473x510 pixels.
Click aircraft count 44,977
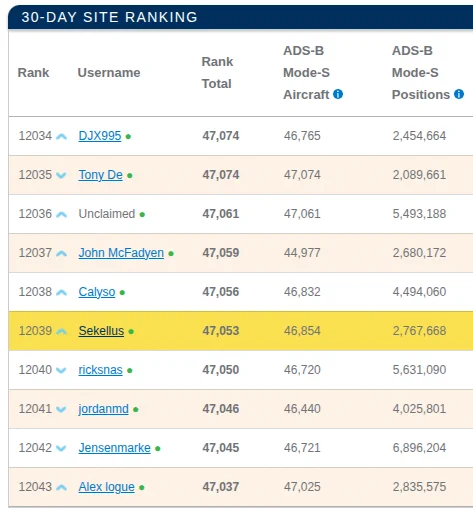click(302, 253)
